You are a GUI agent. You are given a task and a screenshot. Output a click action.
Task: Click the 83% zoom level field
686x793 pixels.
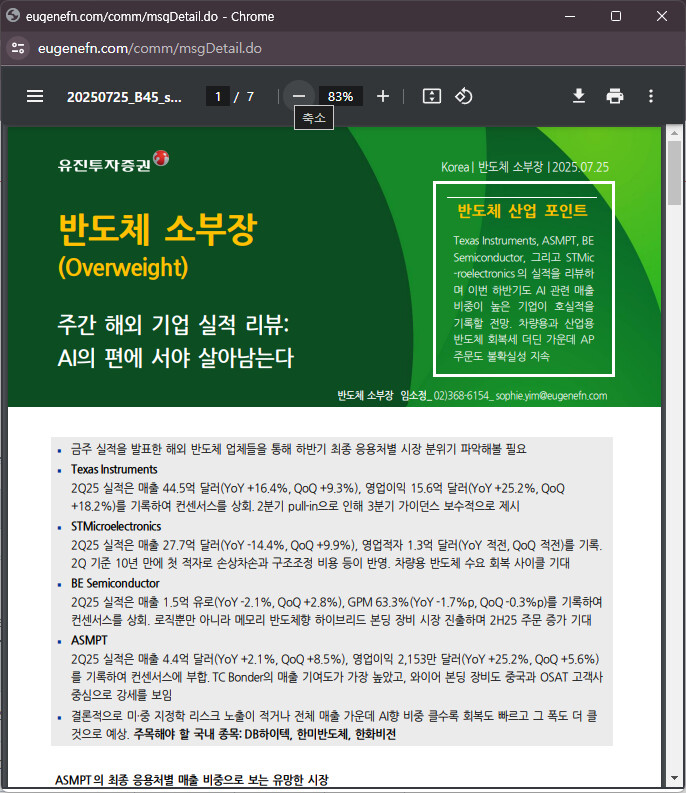340,96
